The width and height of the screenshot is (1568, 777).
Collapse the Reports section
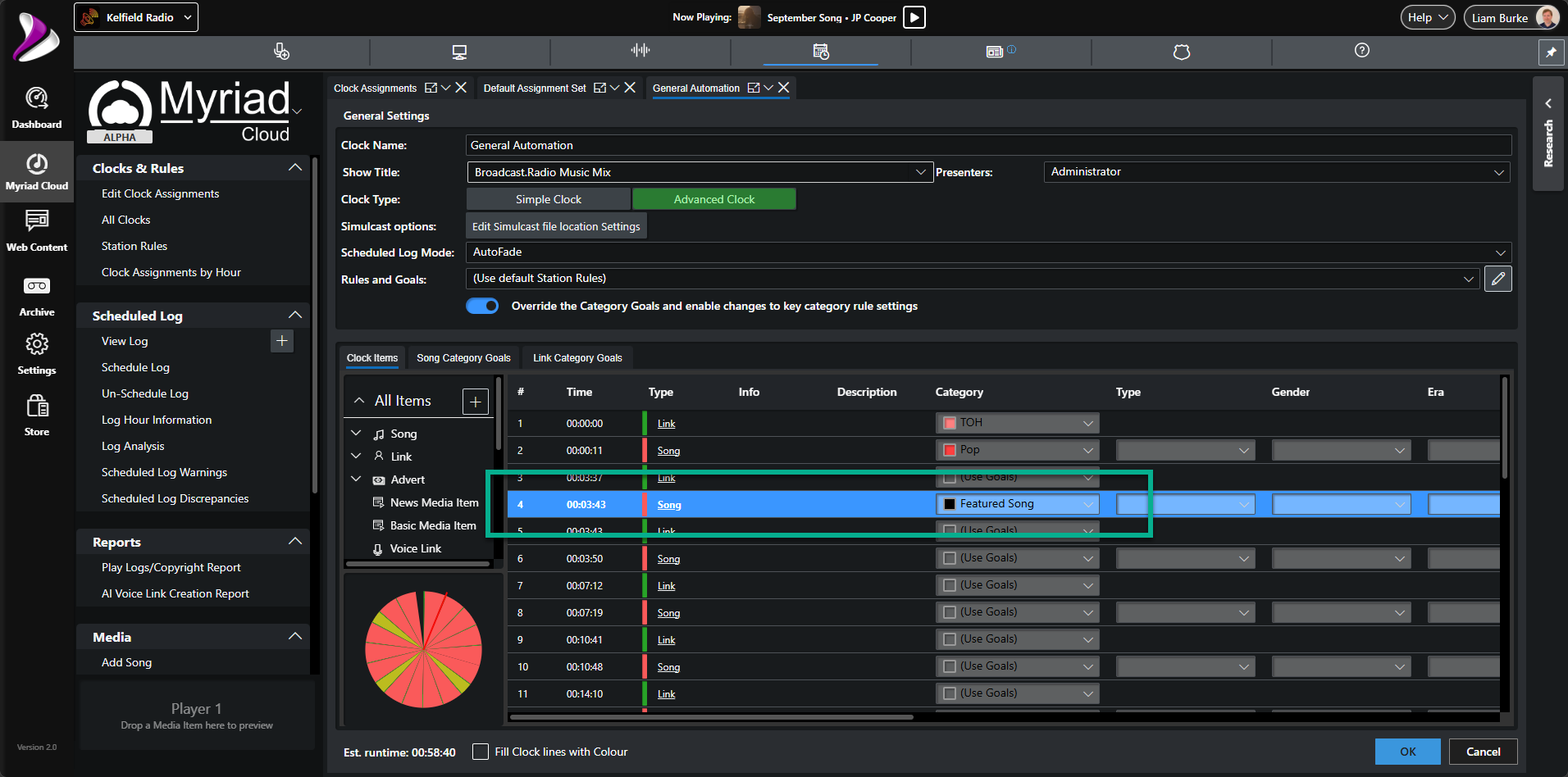click(295, 542)
